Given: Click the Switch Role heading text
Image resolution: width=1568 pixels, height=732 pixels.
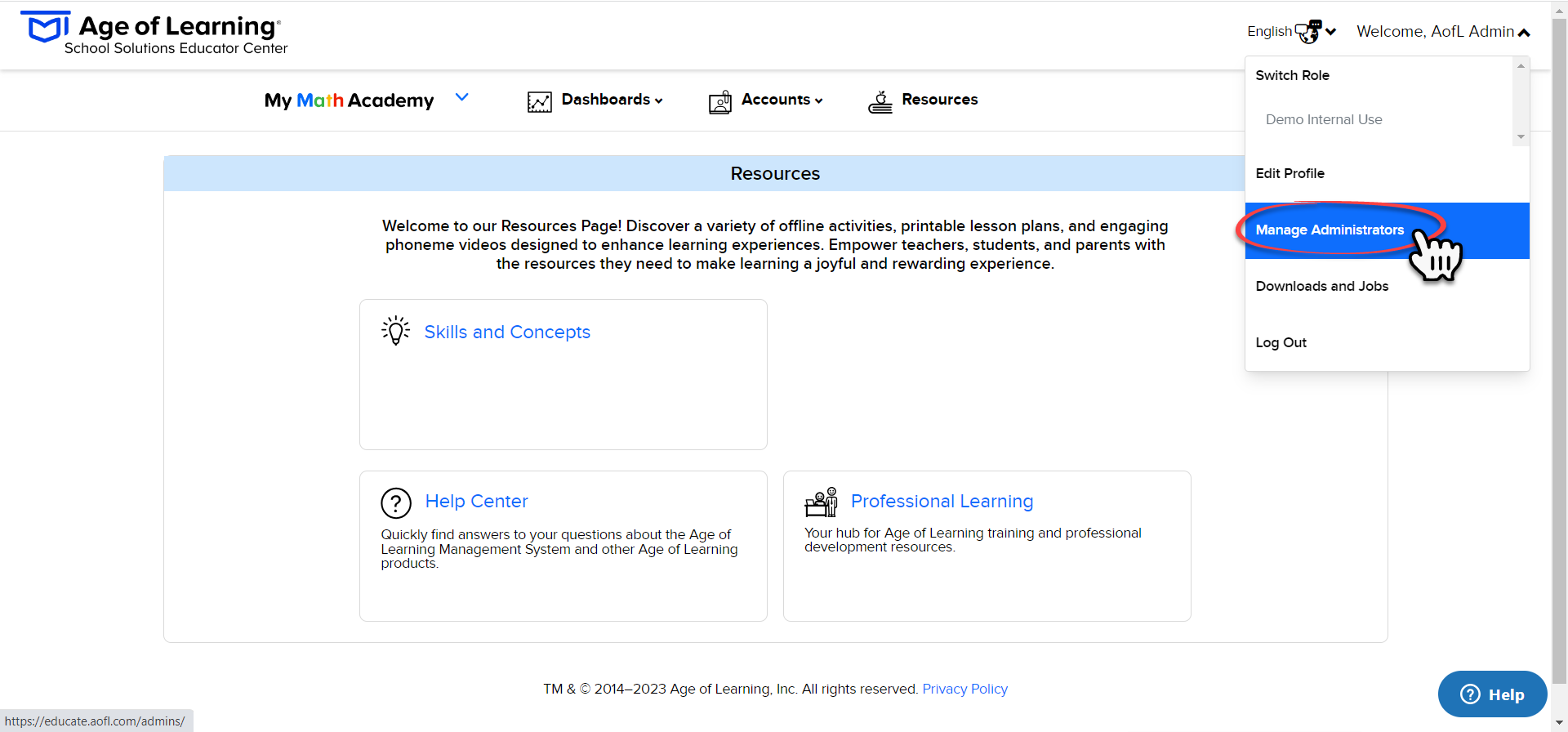Looking at the screenshot, I should pyautogui.click(x=1292, y=76).
